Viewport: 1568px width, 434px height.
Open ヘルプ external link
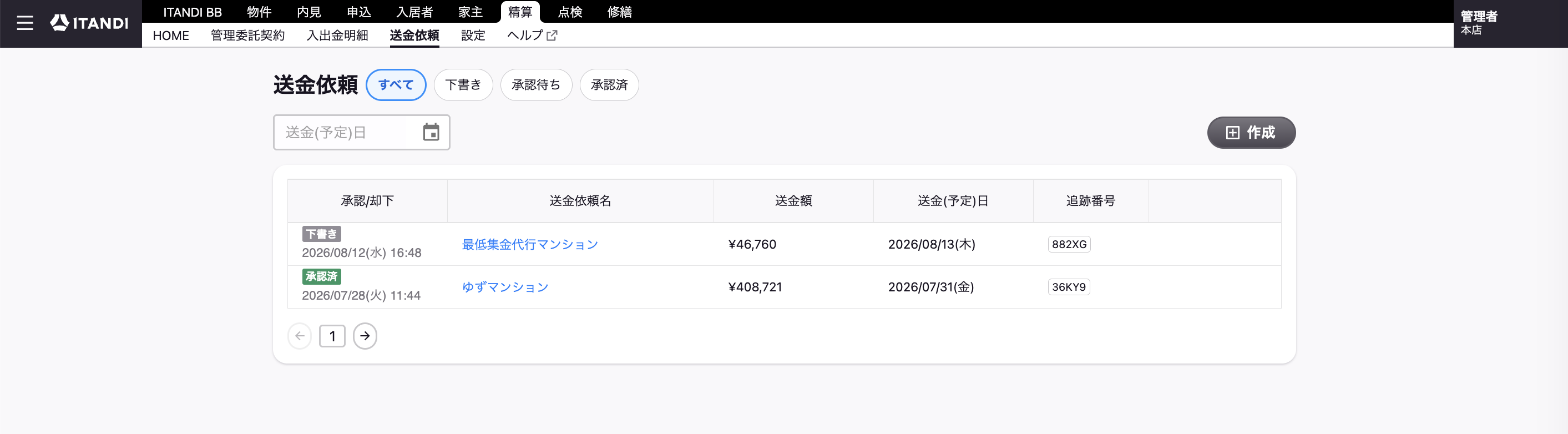tap(532, 36)
